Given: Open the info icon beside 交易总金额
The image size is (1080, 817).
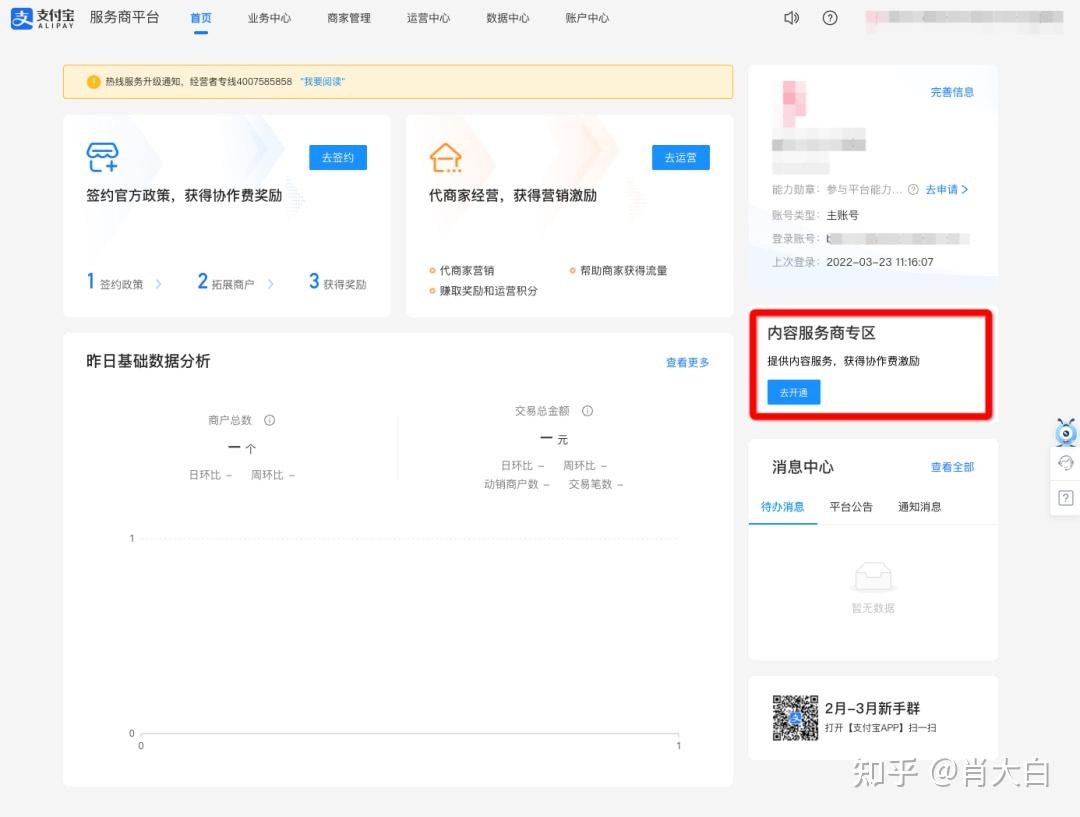Looking at the screenshot, I should pyautogui.click(x=587, y=410).
